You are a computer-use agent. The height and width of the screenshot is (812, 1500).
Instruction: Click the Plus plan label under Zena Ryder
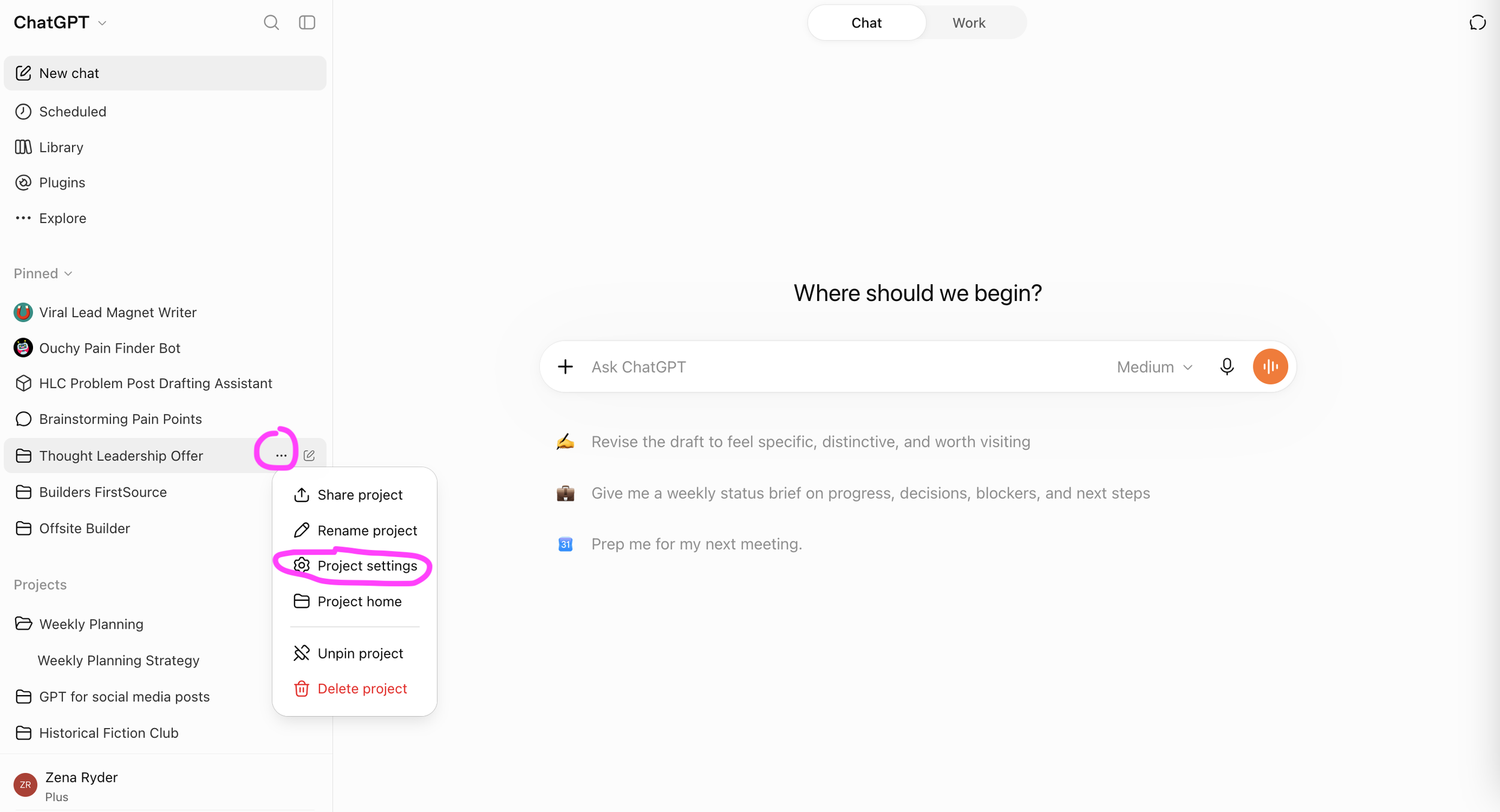pyautogui.click(x=57, y=797)
